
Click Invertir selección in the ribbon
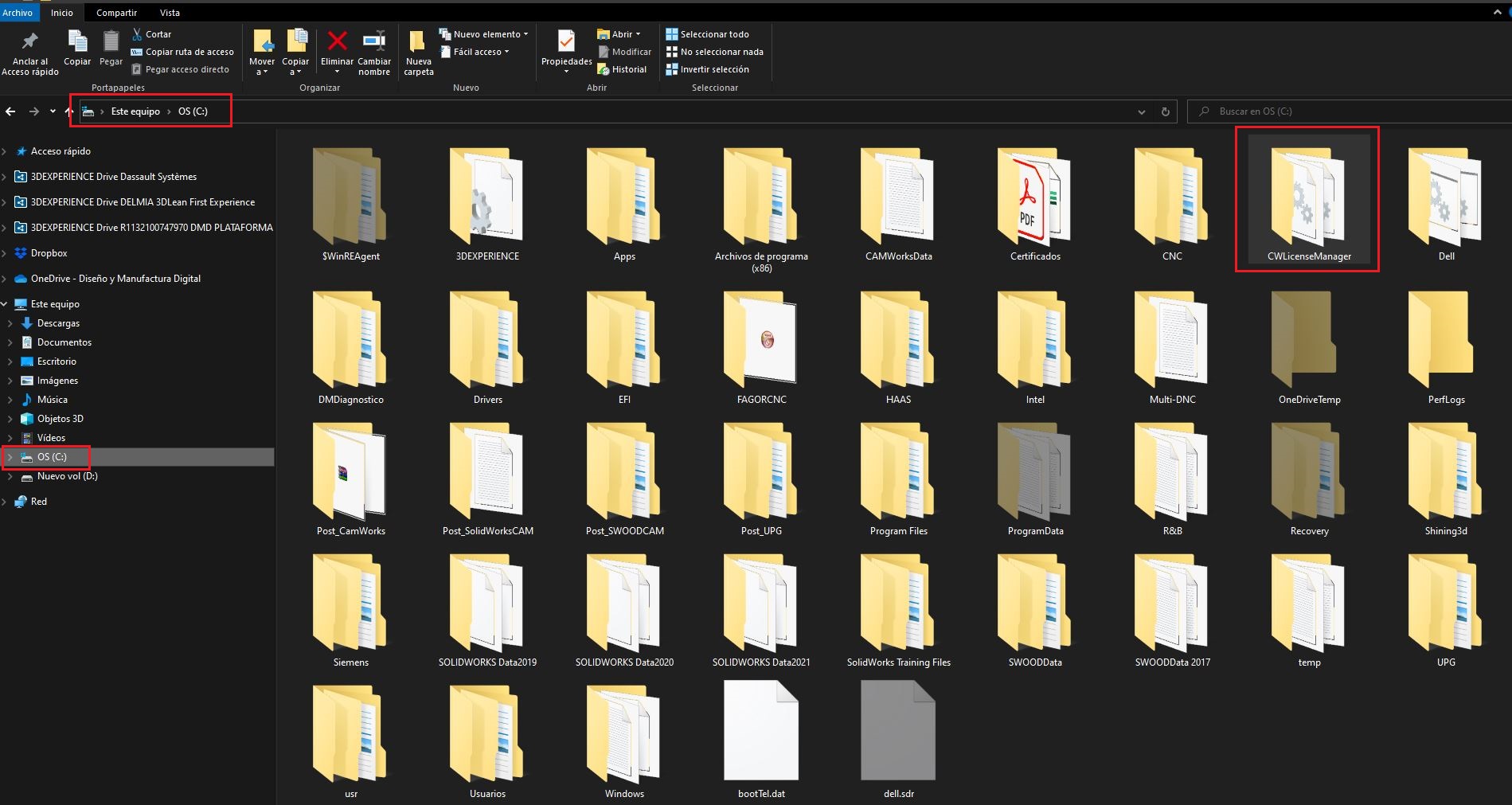pyautogui.click(x=713, y=69)
